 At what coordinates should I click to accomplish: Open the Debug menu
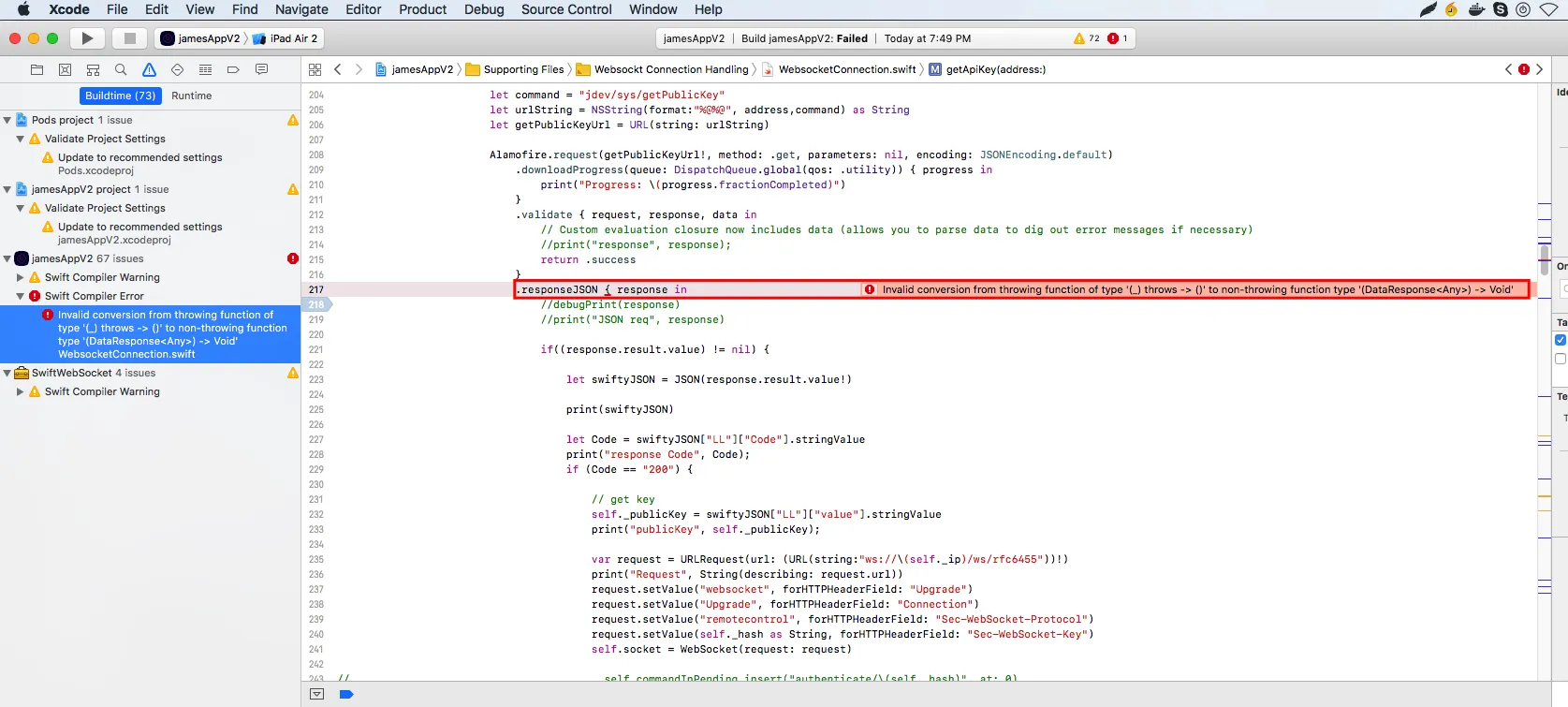[484, 9]
